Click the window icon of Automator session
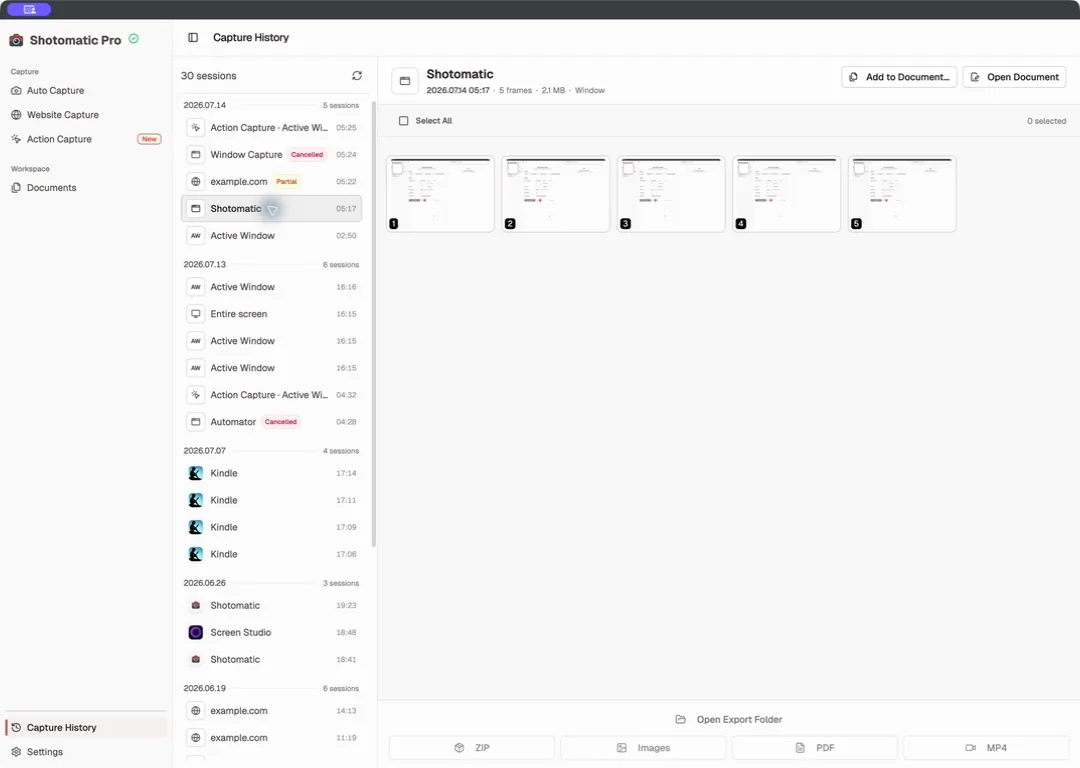The width and height of the screenshot is (1080, 768). pyautogui.click(x=196, y=422)
